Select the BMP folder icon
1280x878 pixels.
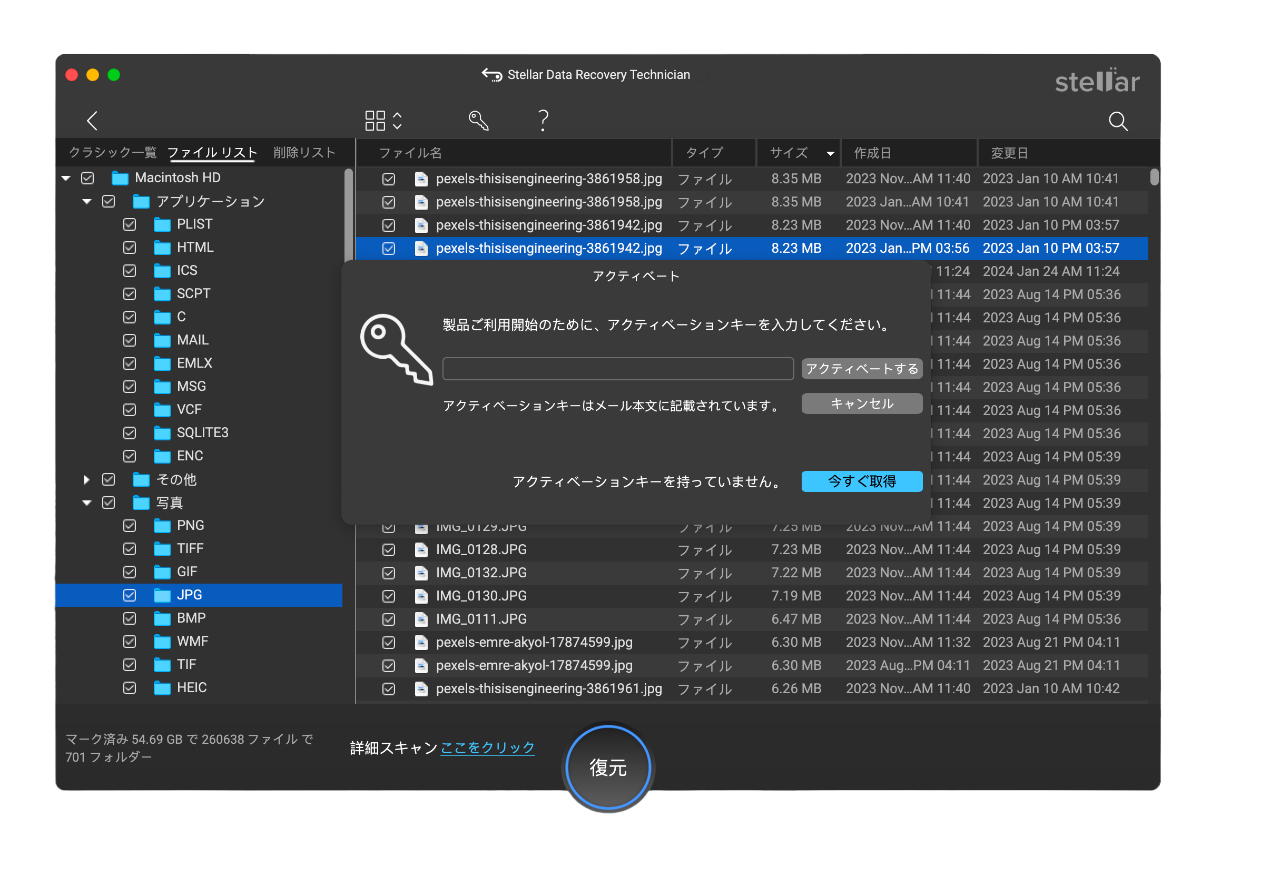point(162,618)
